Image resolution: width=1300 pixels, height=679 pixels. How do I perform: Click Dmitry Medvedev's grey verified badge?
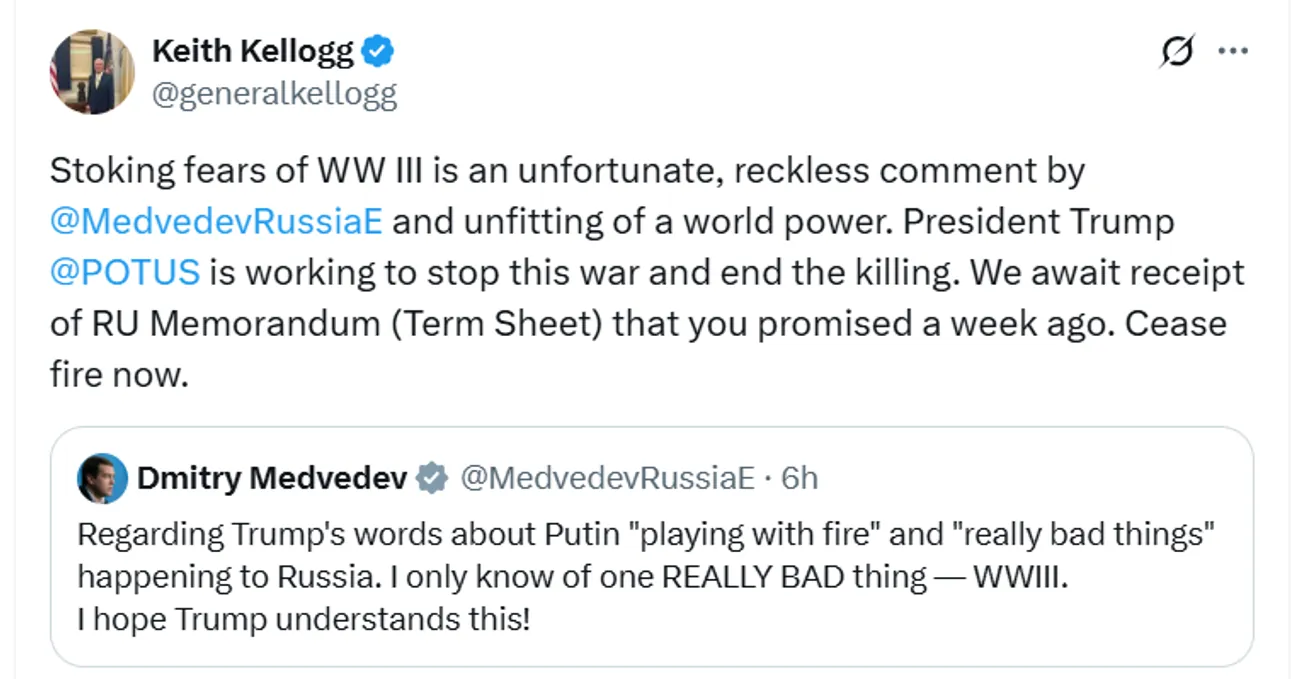click(432, 479)
